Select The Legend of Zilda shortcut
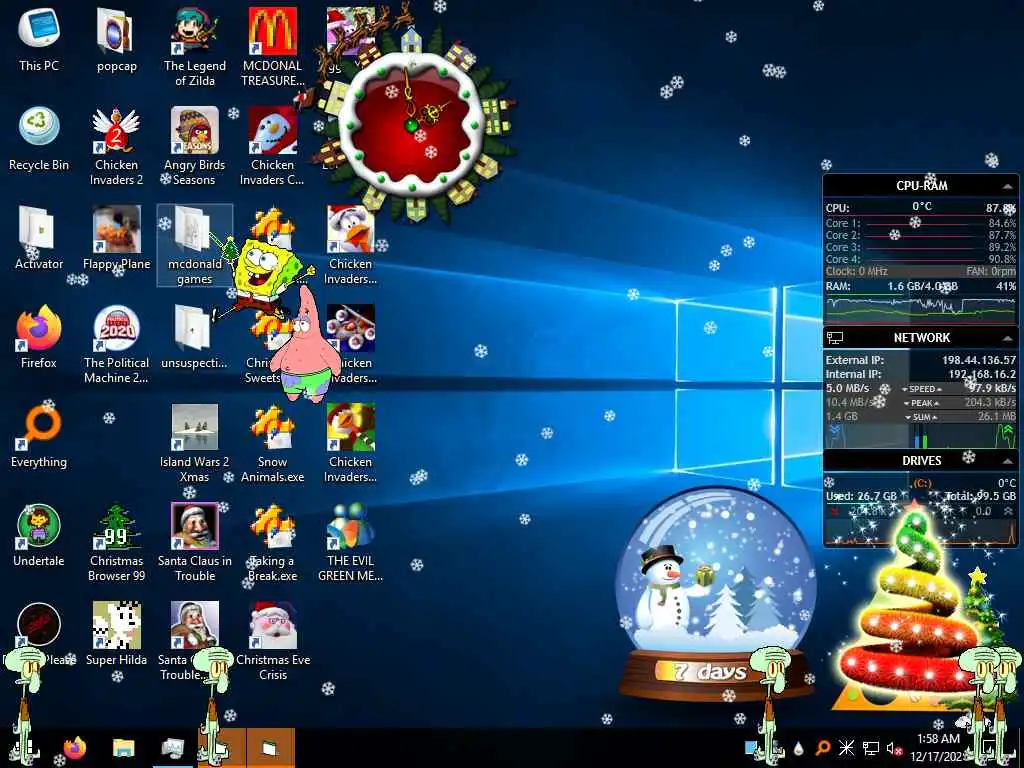Viewport: 1024px width, 768px height. (x=195, y=47)
